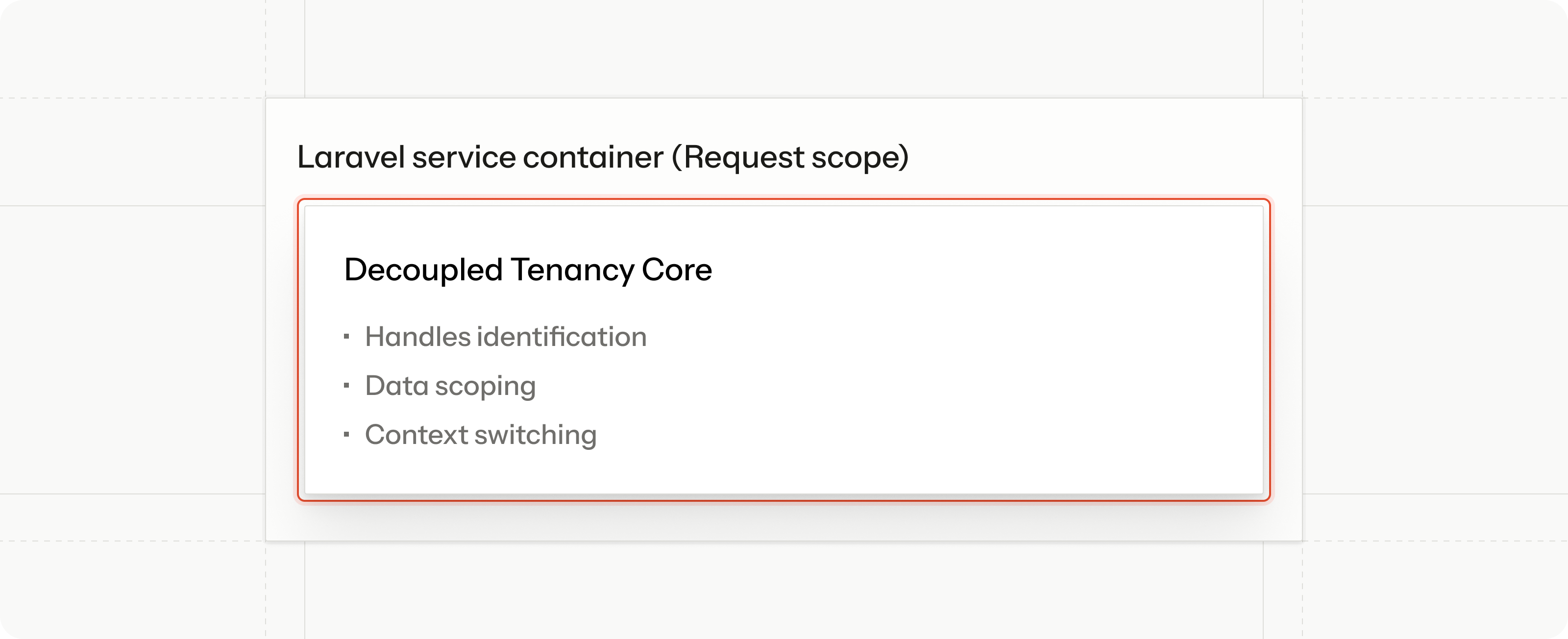Screen dimensions: 1568x639
Task: Click the word "Handles" in the list
Action: click(x=417, y=337)
